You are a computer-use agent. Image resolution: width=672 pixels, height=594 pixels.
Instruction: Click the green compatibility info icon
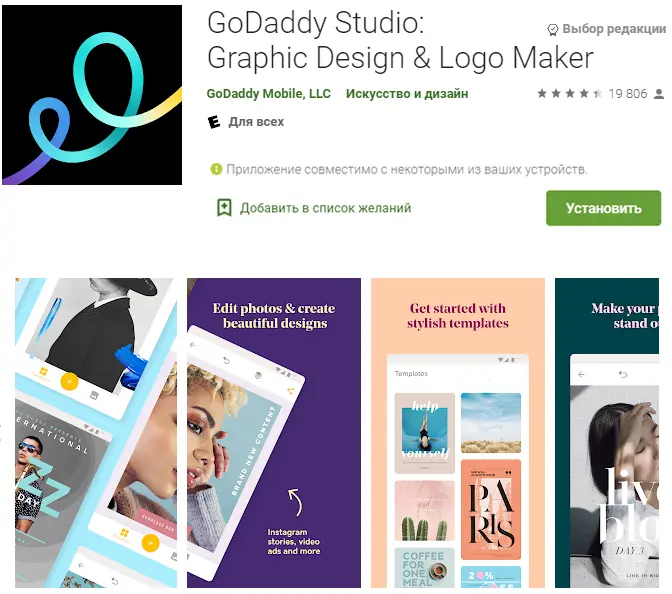click(216, 169)
